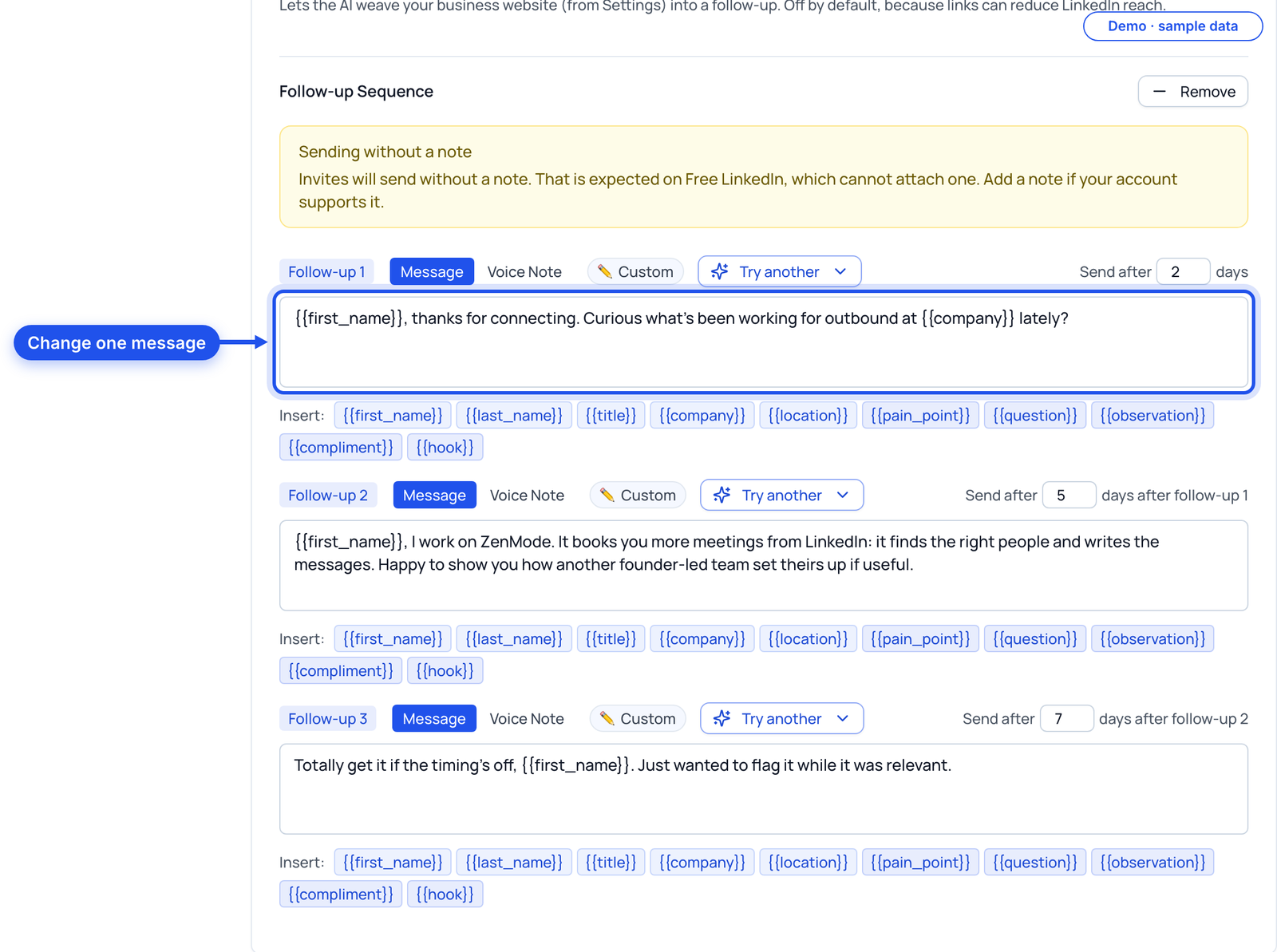Click the Send after days field showing 7

[x=1067, y=718]
